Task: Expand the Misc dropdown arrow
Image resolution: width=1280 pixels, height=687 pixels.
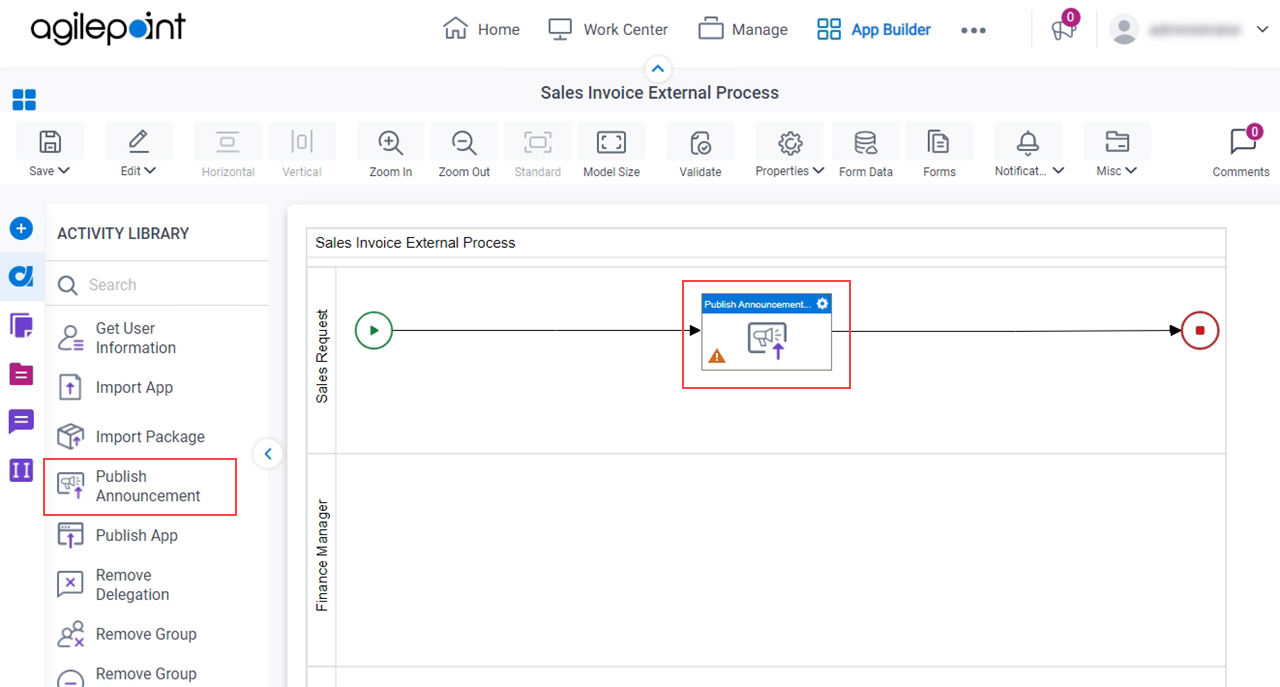Action: [1131, 171]
